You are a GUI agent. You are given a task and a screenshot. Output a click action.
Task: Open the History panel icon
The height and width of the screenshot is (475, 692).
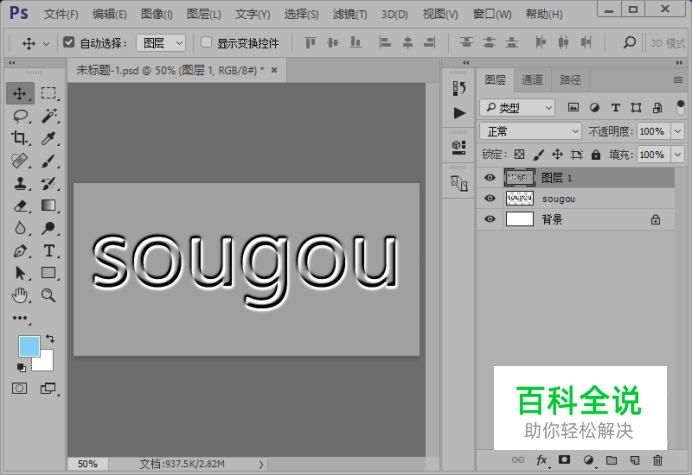tap(459, 88)
